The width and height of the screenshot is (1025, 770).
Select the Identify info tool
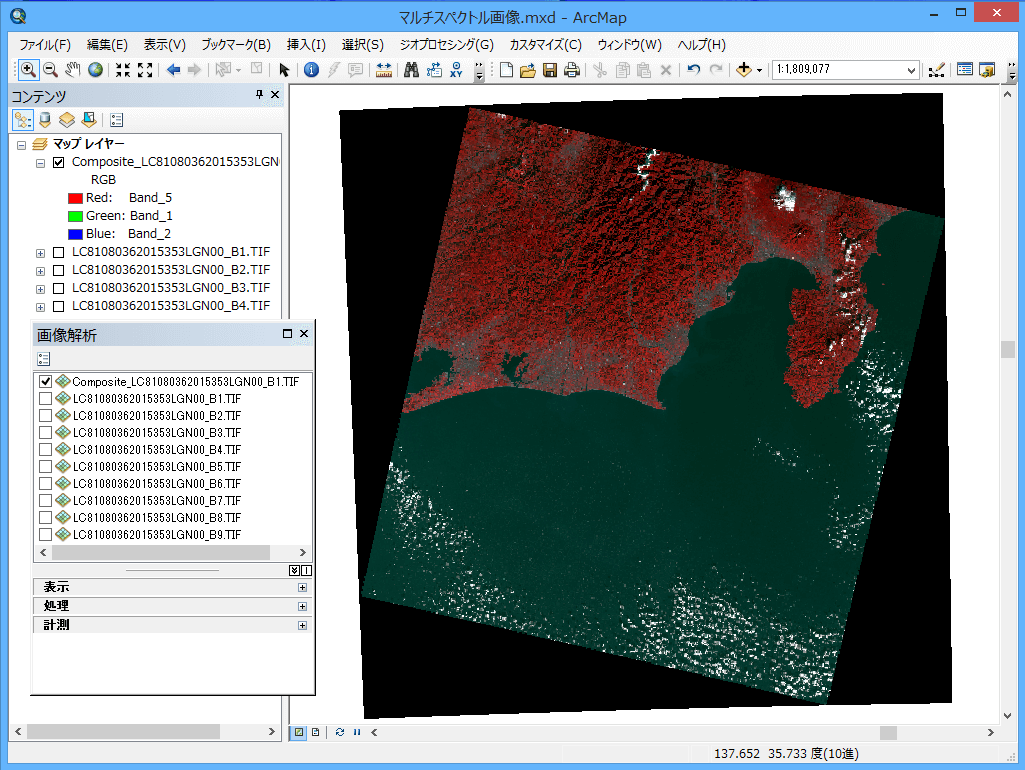311,70
